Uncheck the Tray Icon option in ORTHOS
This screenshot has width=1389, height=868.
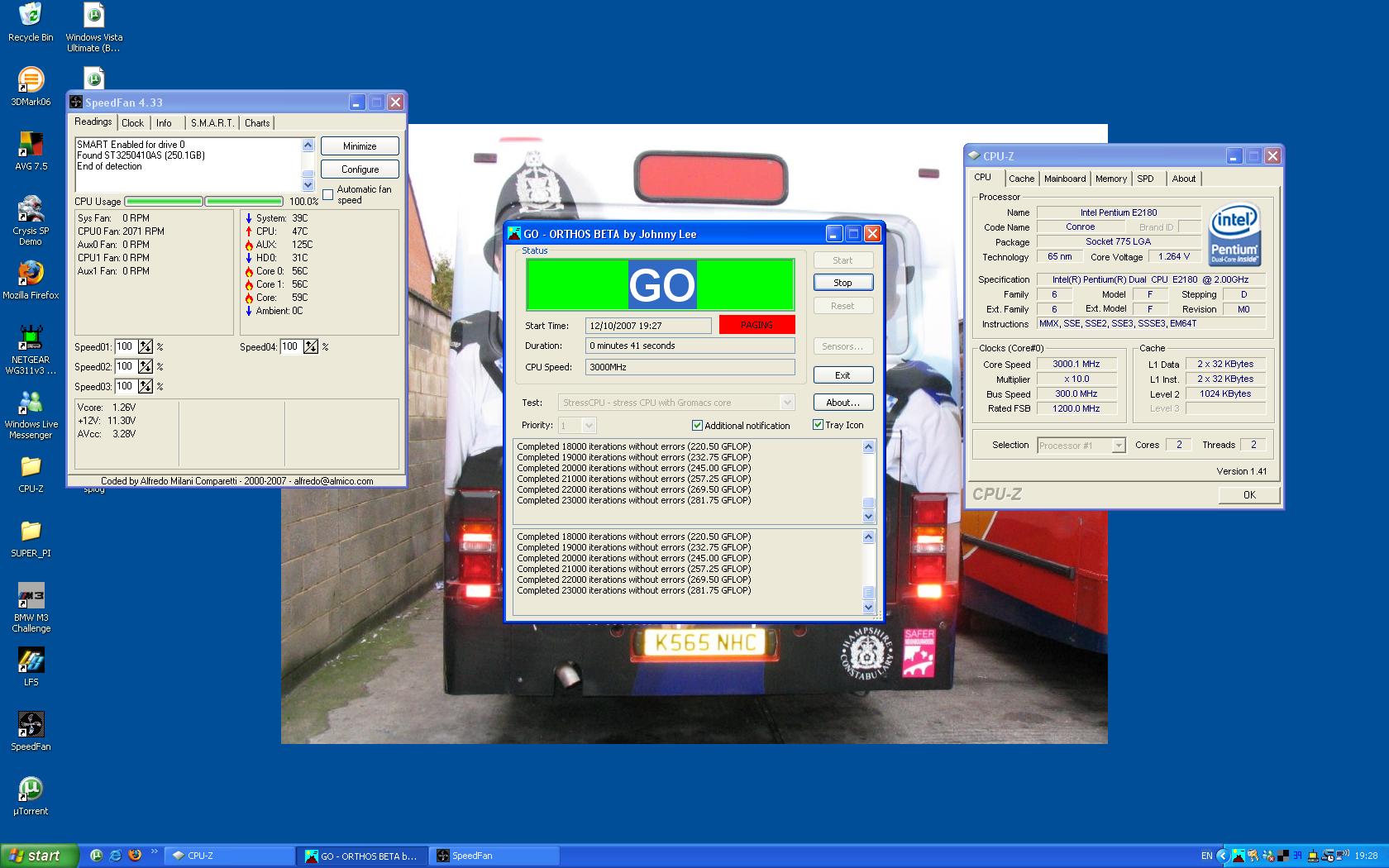[x=818, y=425]
